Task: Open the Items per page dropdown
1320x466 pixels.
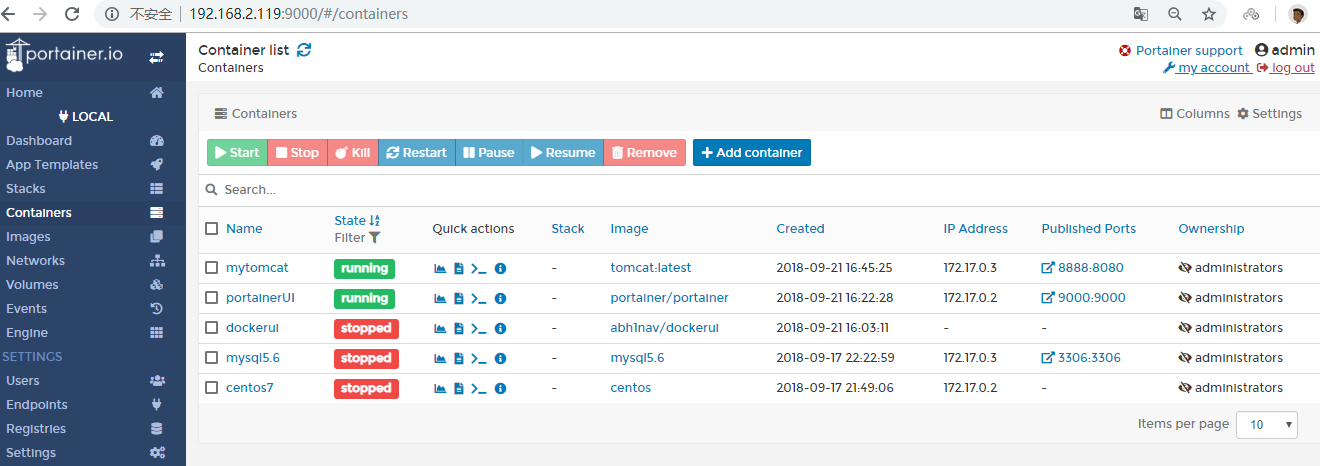Action: [1267, 424]
